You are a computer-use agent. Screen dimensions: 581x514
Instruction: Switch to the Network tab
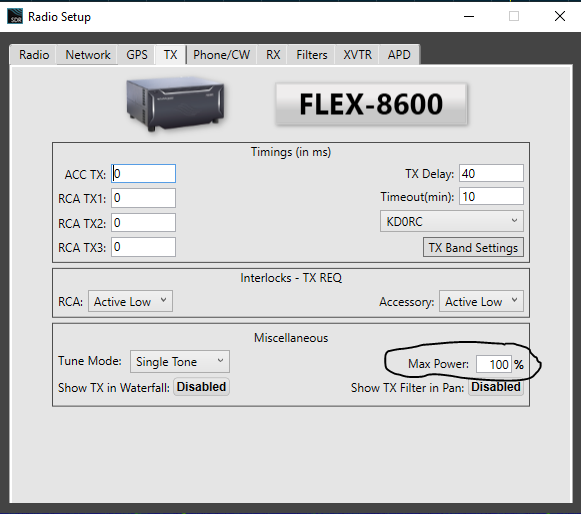pos(87,55)
